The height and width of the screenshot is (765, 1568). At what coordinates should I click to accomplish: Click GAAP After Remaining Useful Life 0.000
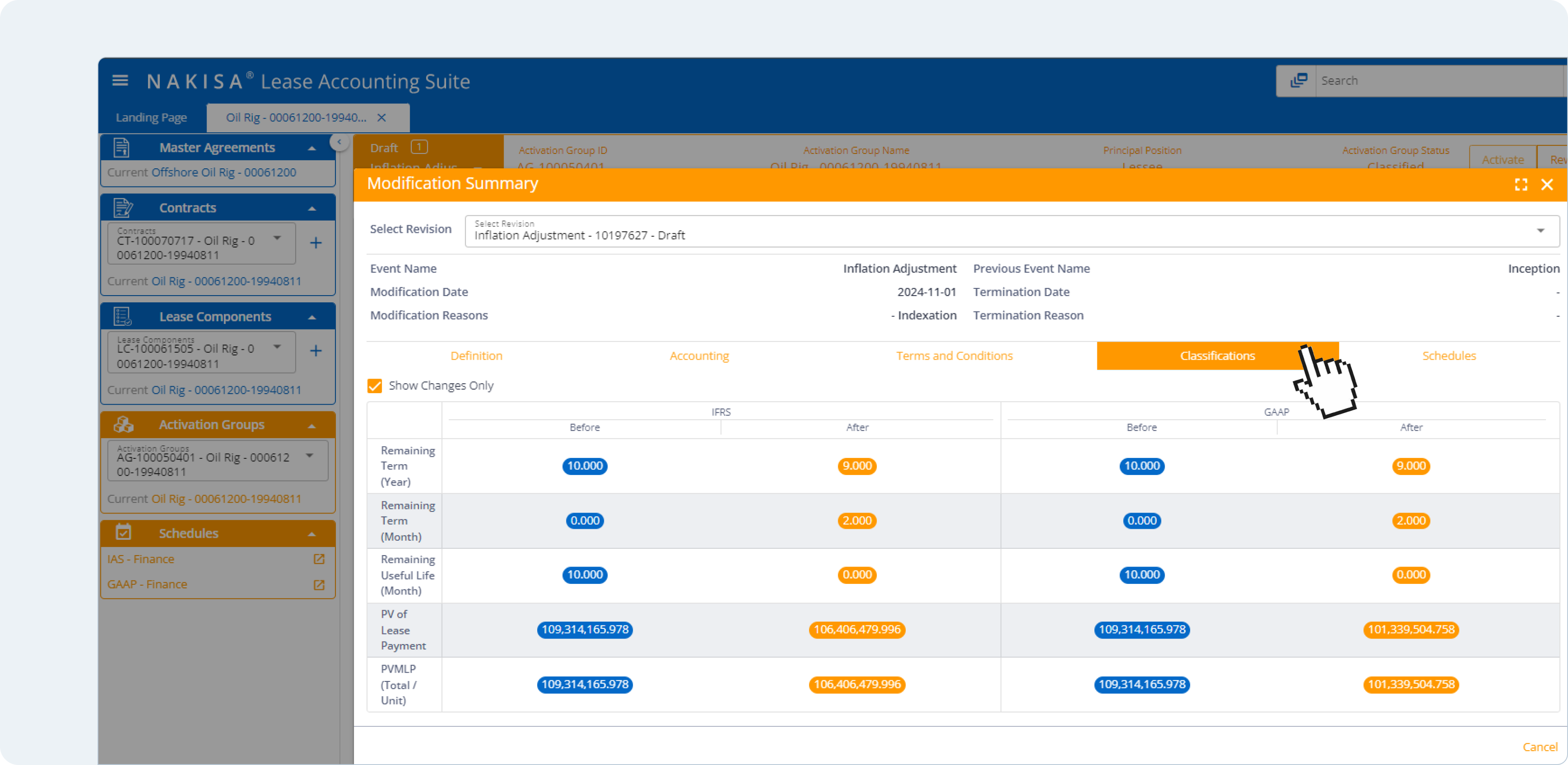[x=1411, y=575]
